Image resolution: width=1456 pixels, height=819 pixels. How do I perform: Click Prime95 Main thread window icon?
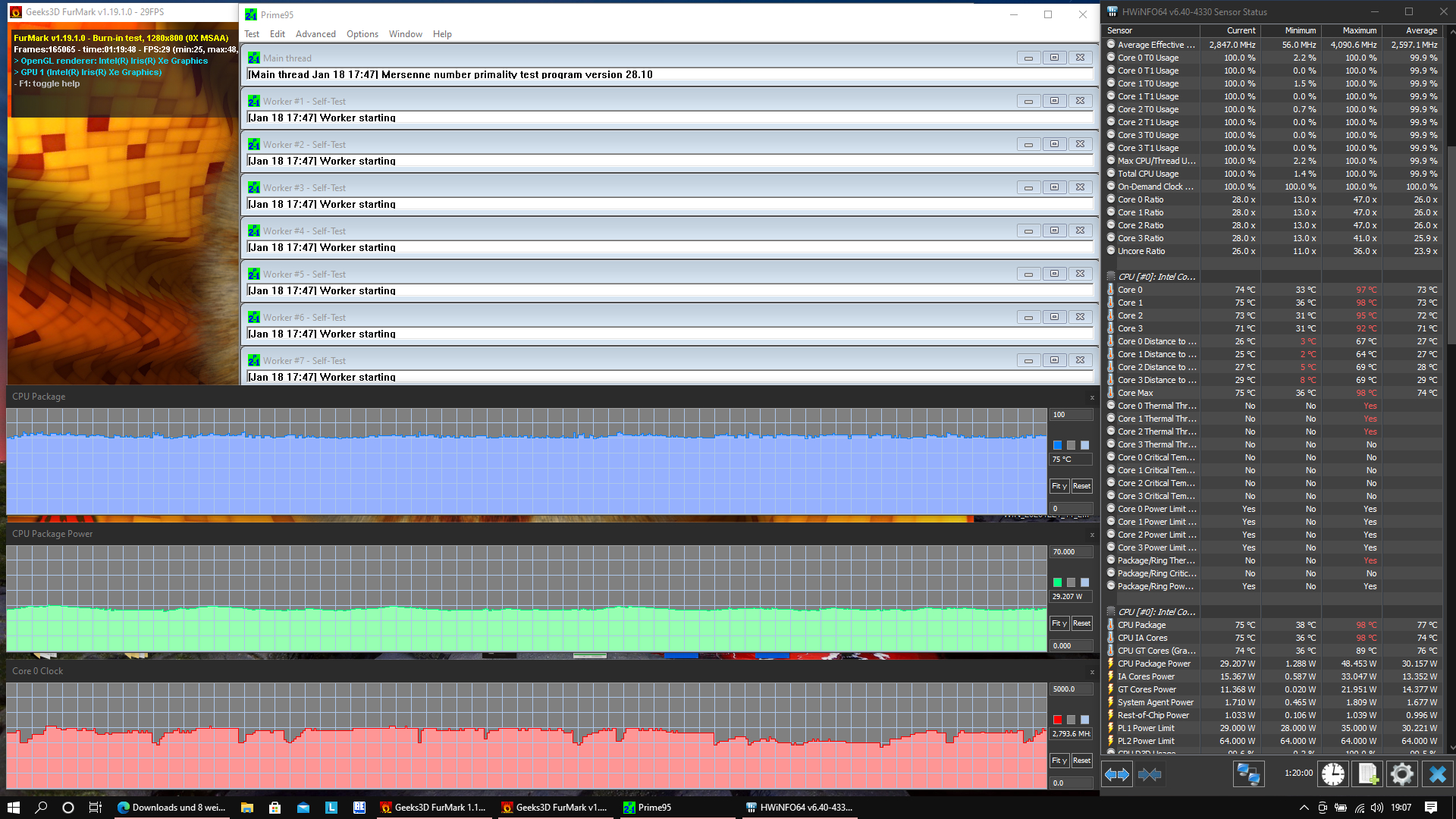[x=254, y=58]
